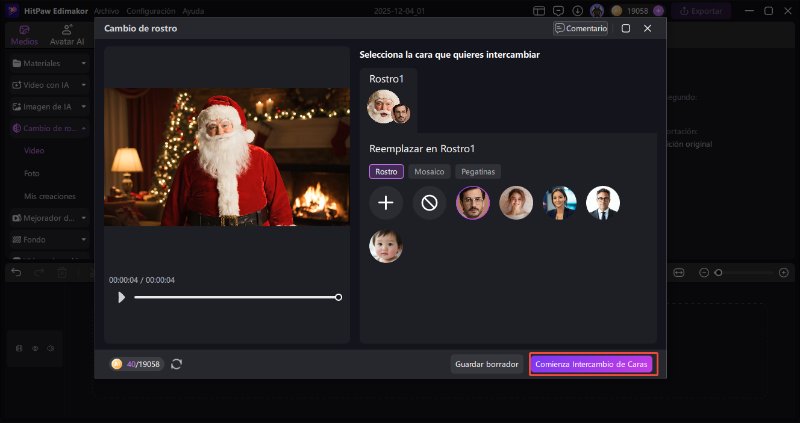Click the timeline zoom-in plus icon

784,273
